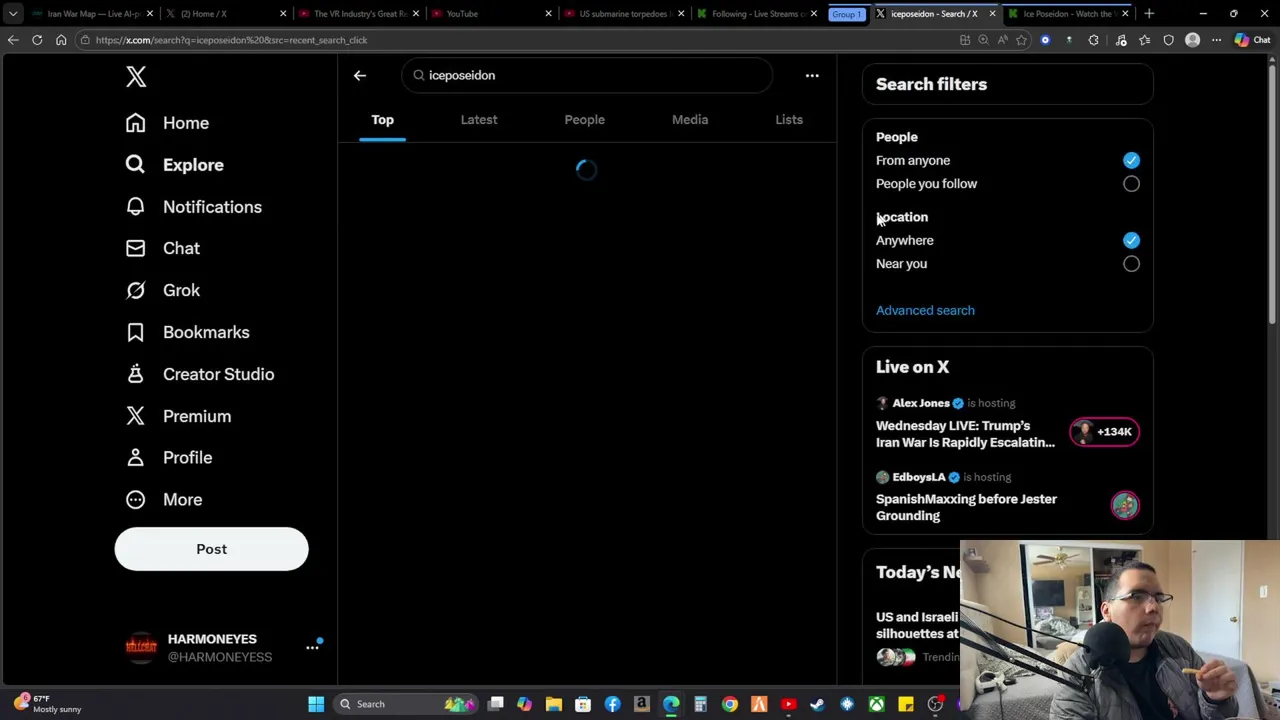Image resolution: width=1280 pixels, height=720 pixels.
Task: Open Copilot Chat button in toolbar
Action: 1252,40
